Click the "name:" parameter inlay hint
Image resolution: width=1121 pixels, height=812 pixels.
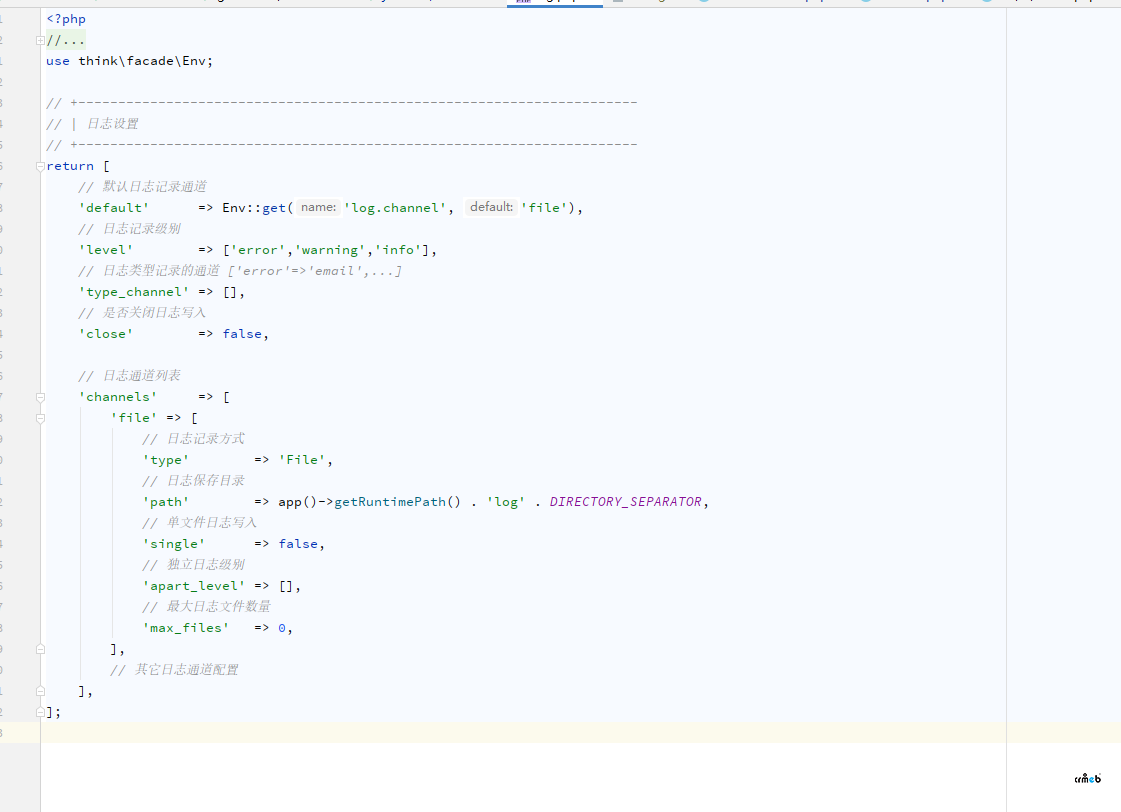[x=318, y=208]
